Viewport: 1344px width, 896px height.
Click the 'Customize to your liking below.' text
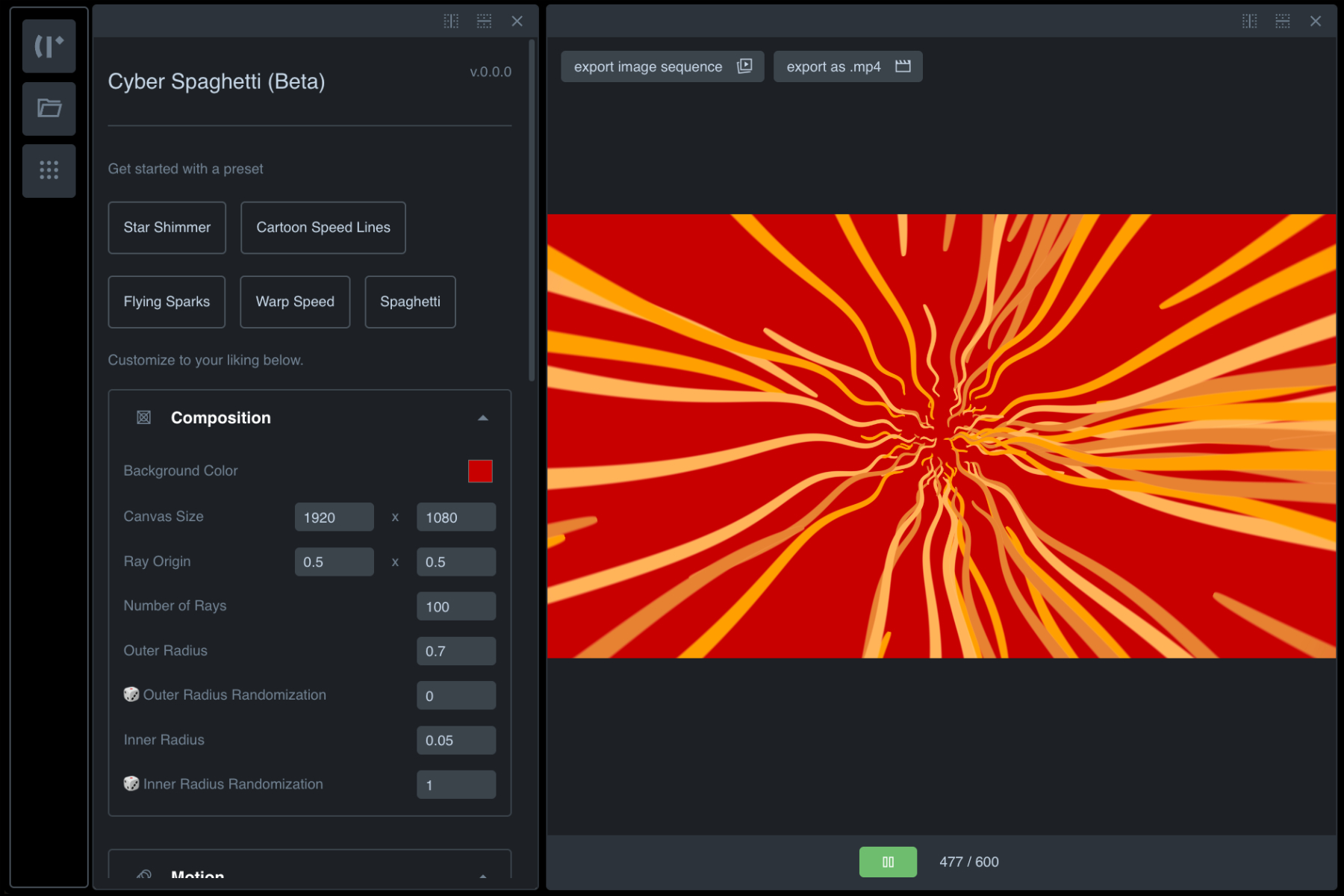pyautogui.click(x=205, y=360)
